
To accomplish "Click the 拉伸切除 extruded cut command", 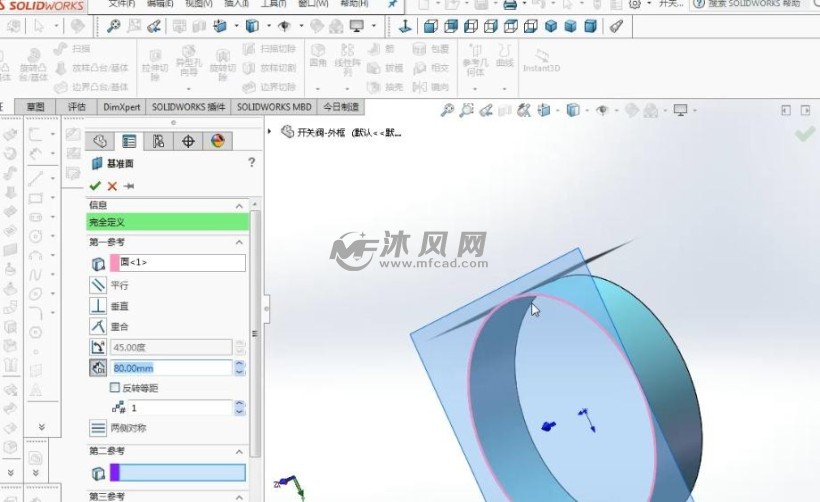I will coord(155,65).
